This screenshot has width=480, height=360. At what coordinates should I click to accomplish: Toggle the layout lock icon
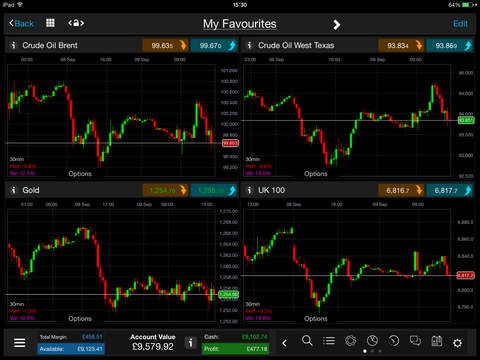click(76, 23)
